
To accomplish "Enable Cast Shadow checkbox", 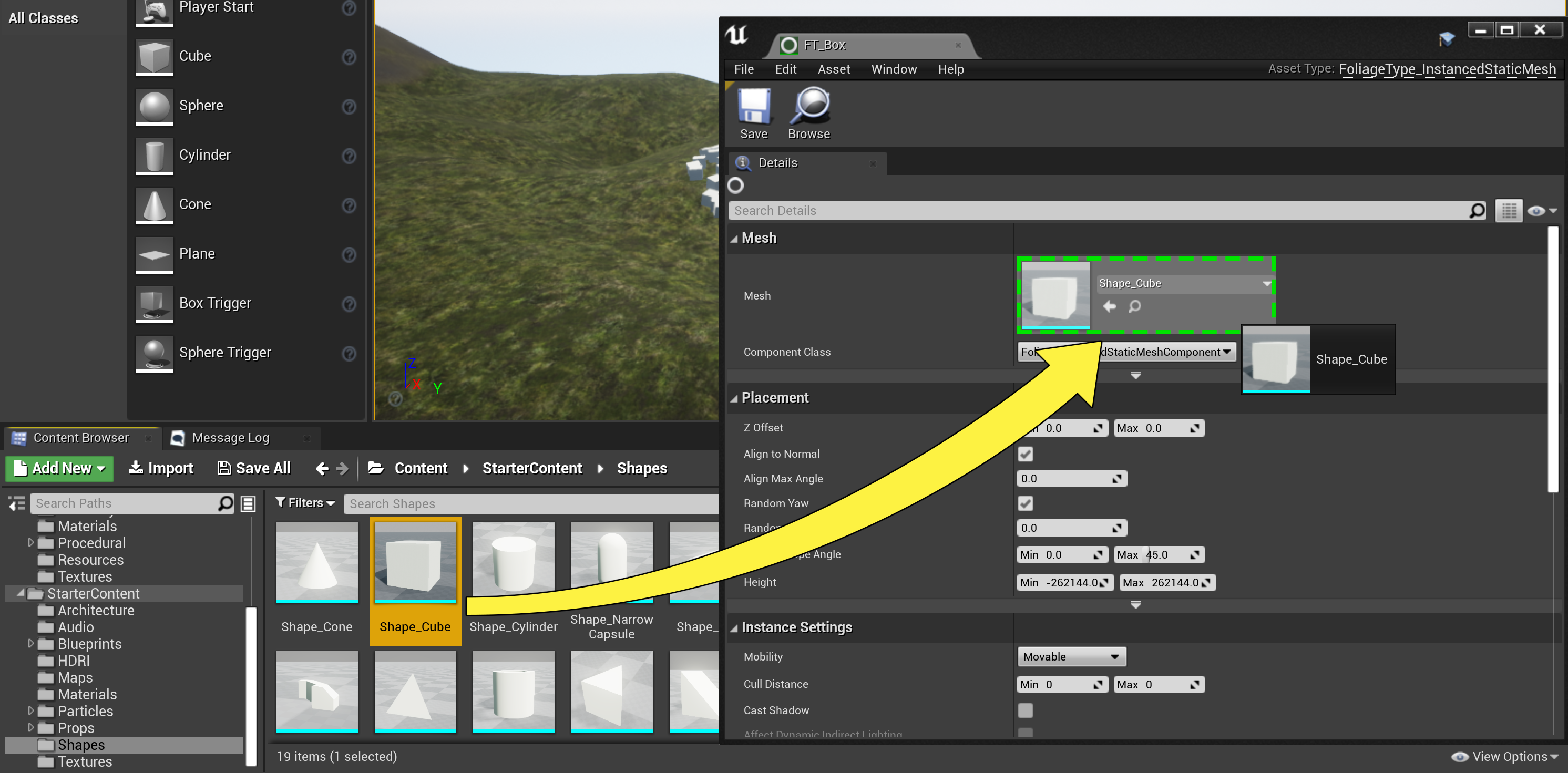I will (1025, 710).
